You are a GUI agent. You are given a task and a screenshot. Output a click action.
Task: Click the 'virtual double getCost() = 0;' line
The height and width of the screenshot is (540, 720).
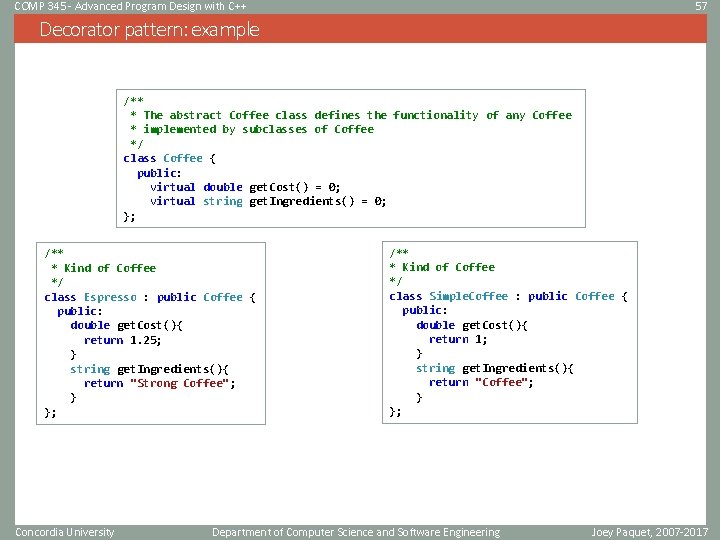245,187
